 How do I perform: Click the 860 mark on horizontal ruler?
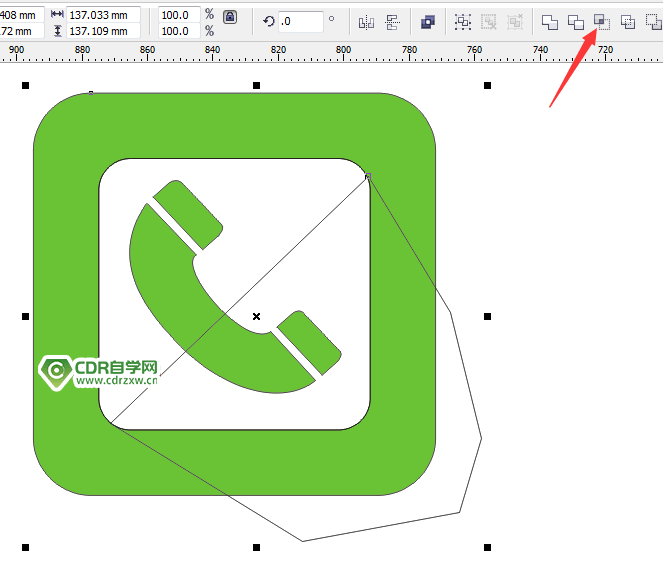[147, 50]
